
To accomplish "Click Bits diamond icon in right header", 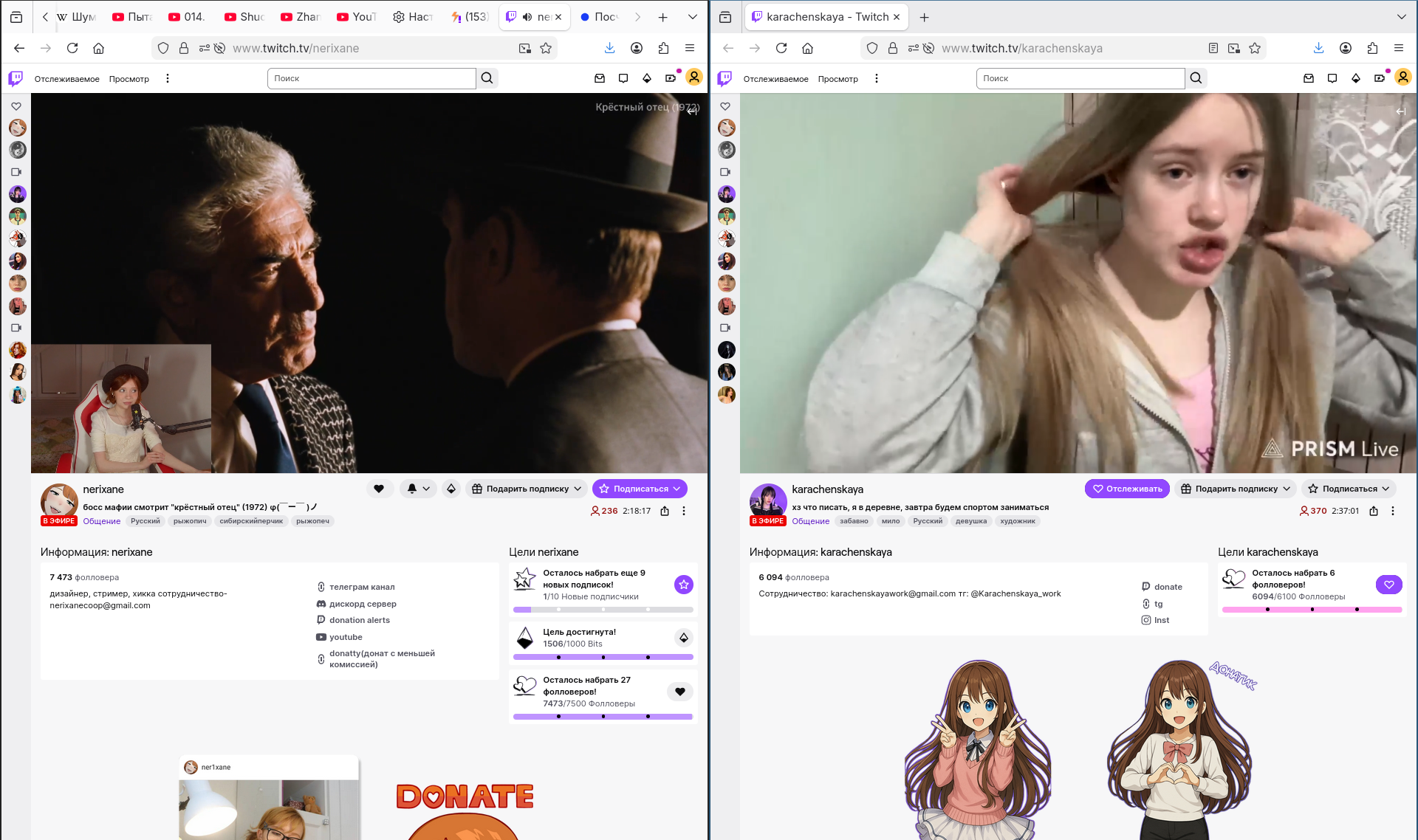I will pos(1355,78).
